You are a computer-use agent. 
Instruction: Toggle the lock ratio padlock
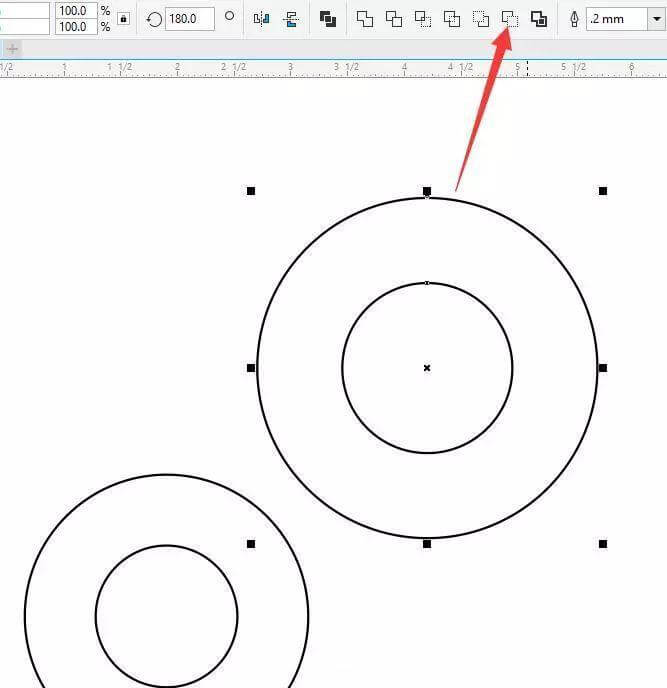(x=123, y=18)
